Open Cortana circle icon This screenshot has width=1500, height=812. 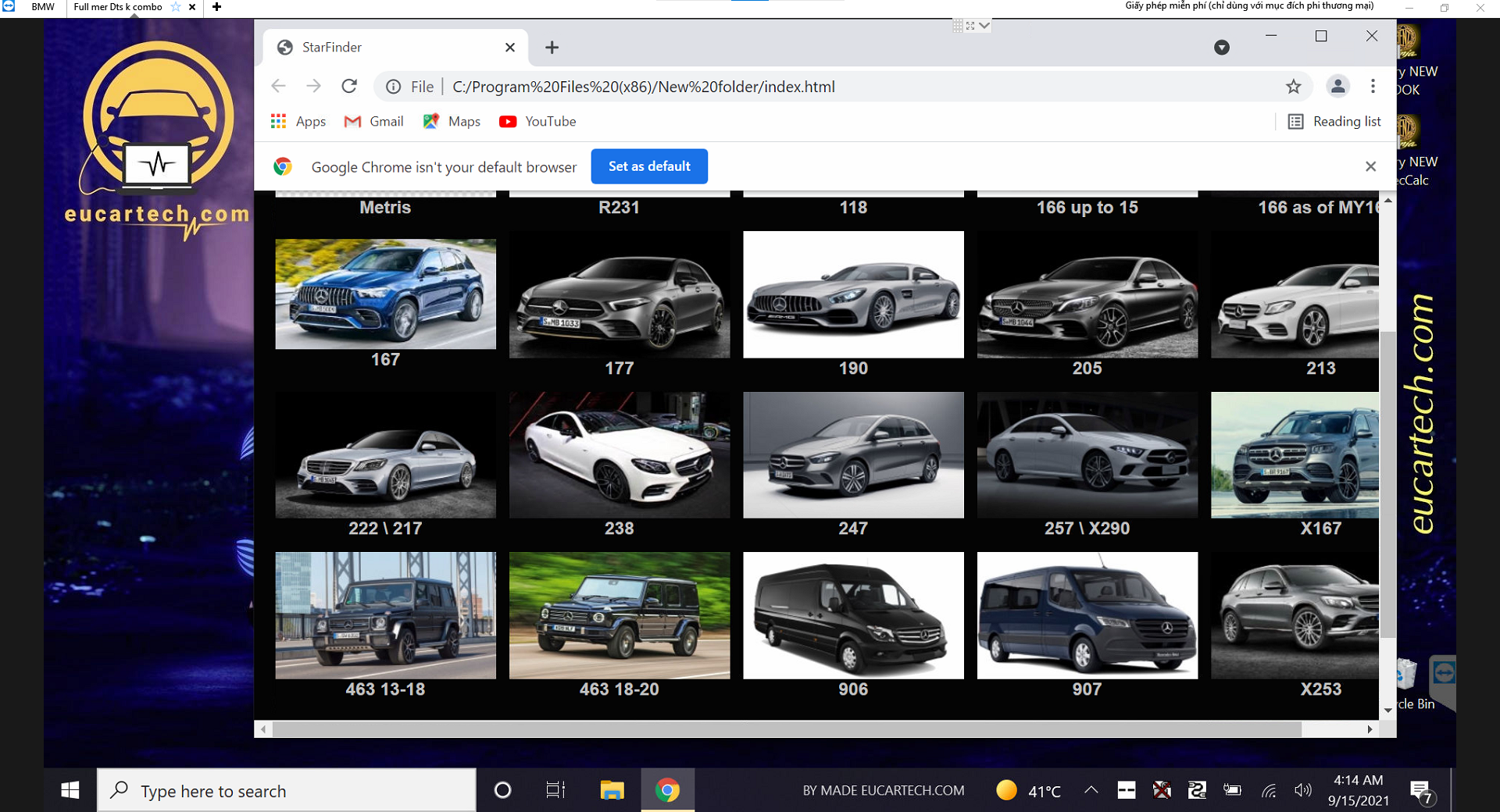click(503, 790)
